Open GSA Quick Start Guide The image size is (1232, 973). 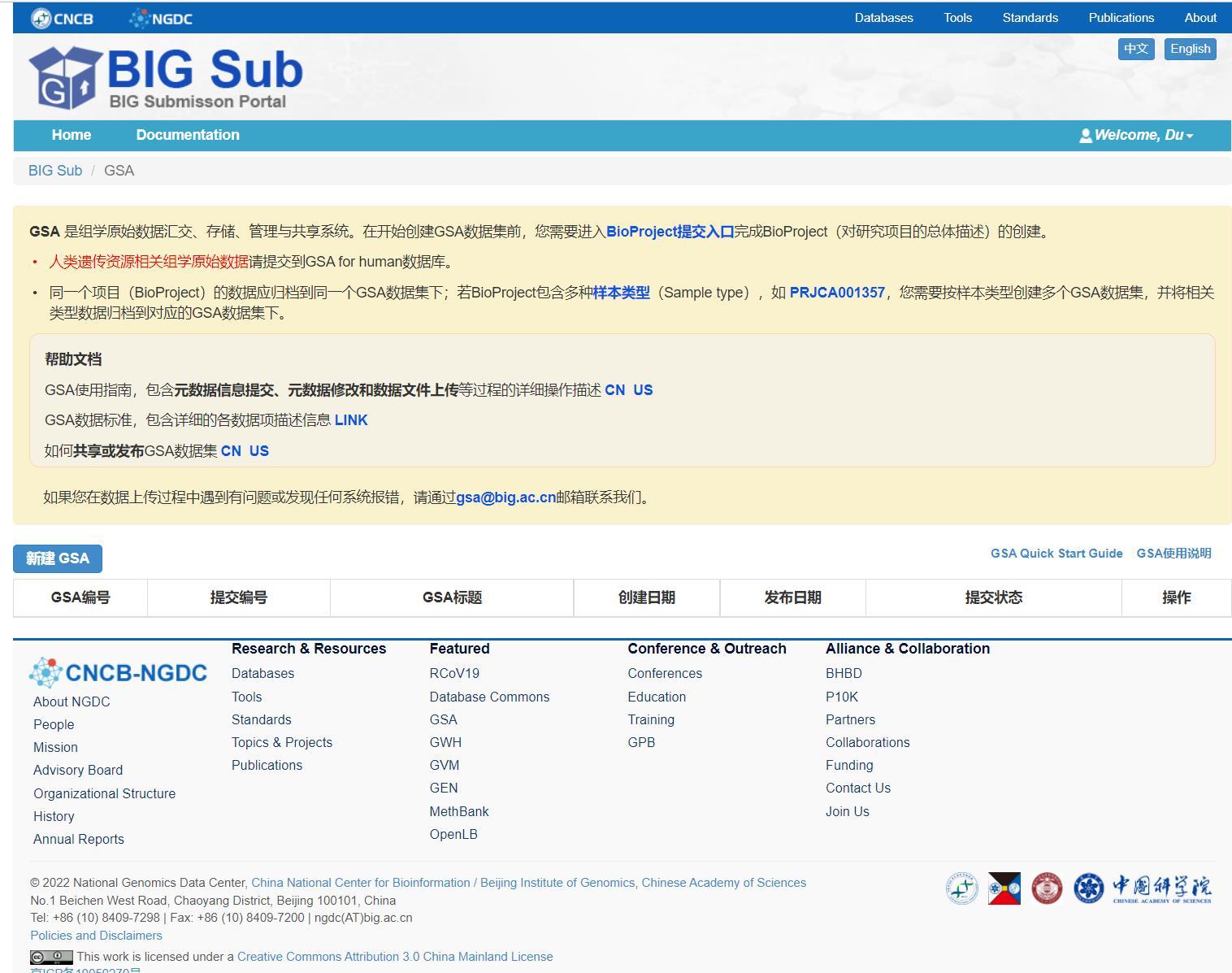1056,554
